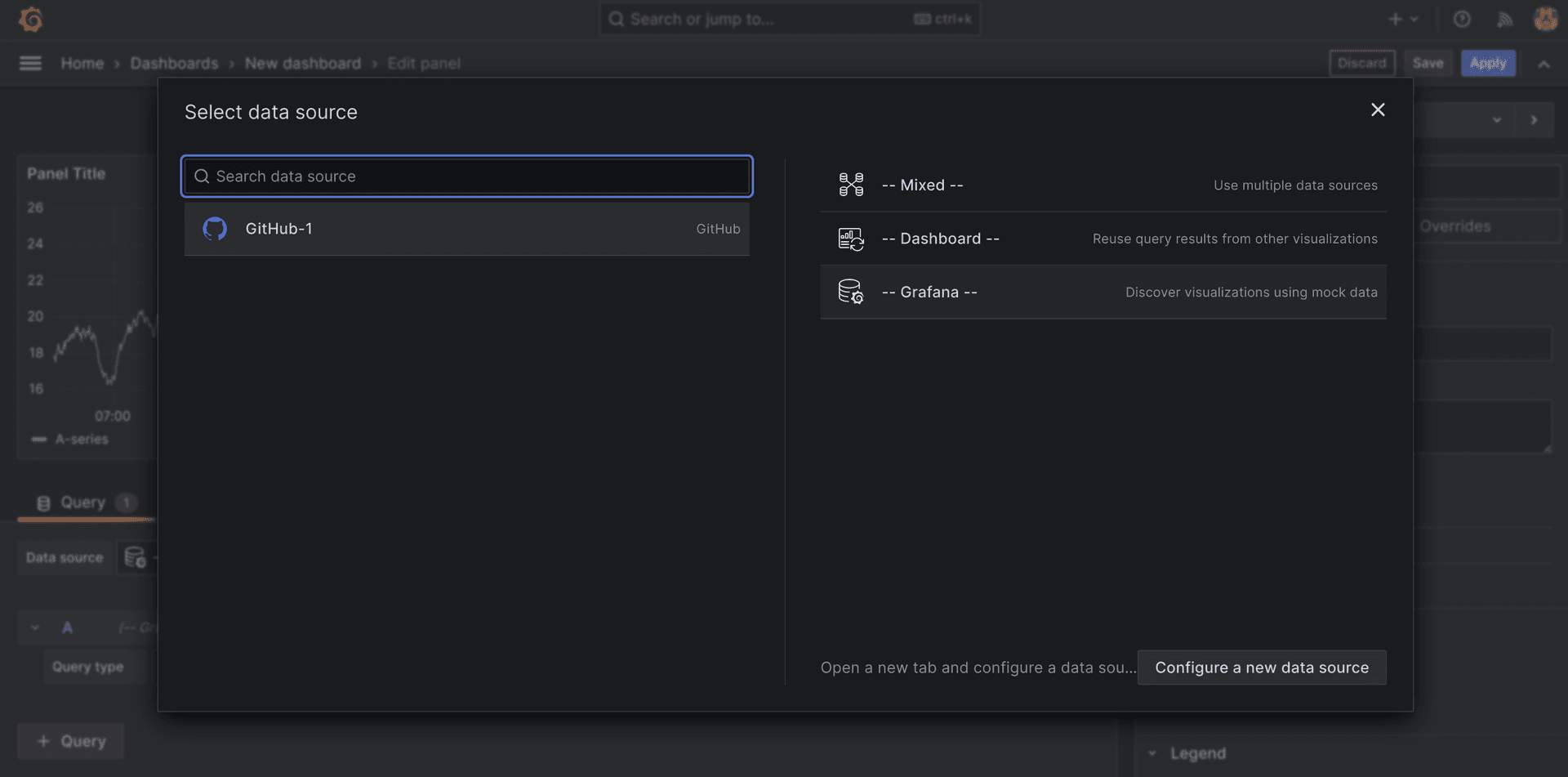This screenshot has width=1568, height=777.
Task: Click the collapse chevron beside Apply
Action: (1544, 63)
